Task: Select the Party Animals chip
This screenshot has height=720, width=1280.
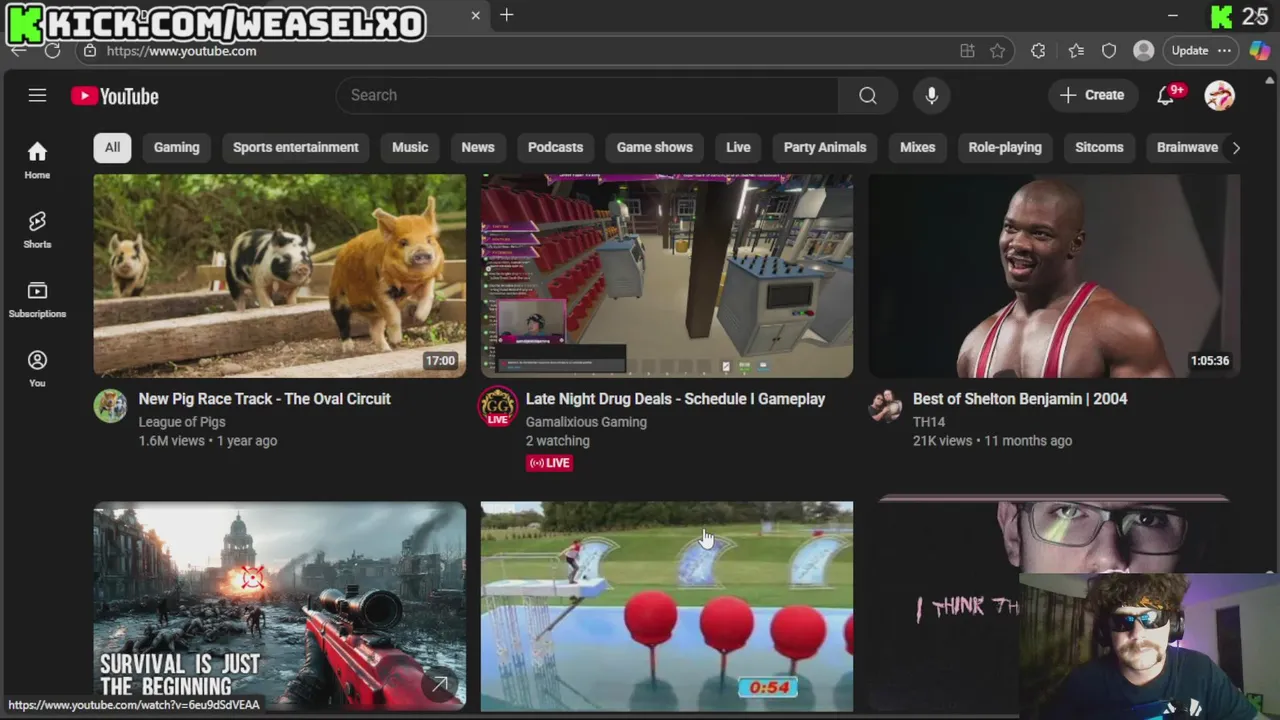Action: tap(825, 147)
